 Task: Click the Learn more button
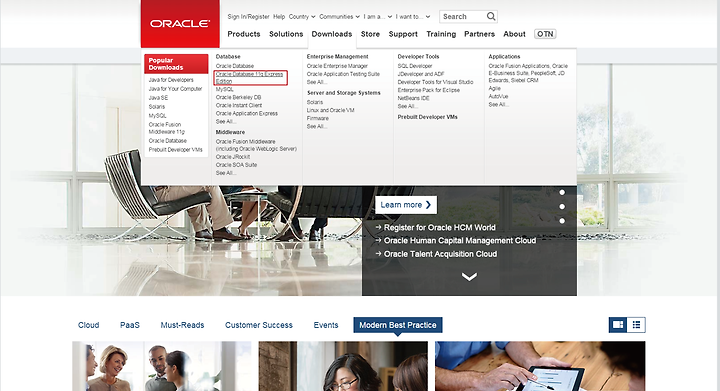(406, 205)
